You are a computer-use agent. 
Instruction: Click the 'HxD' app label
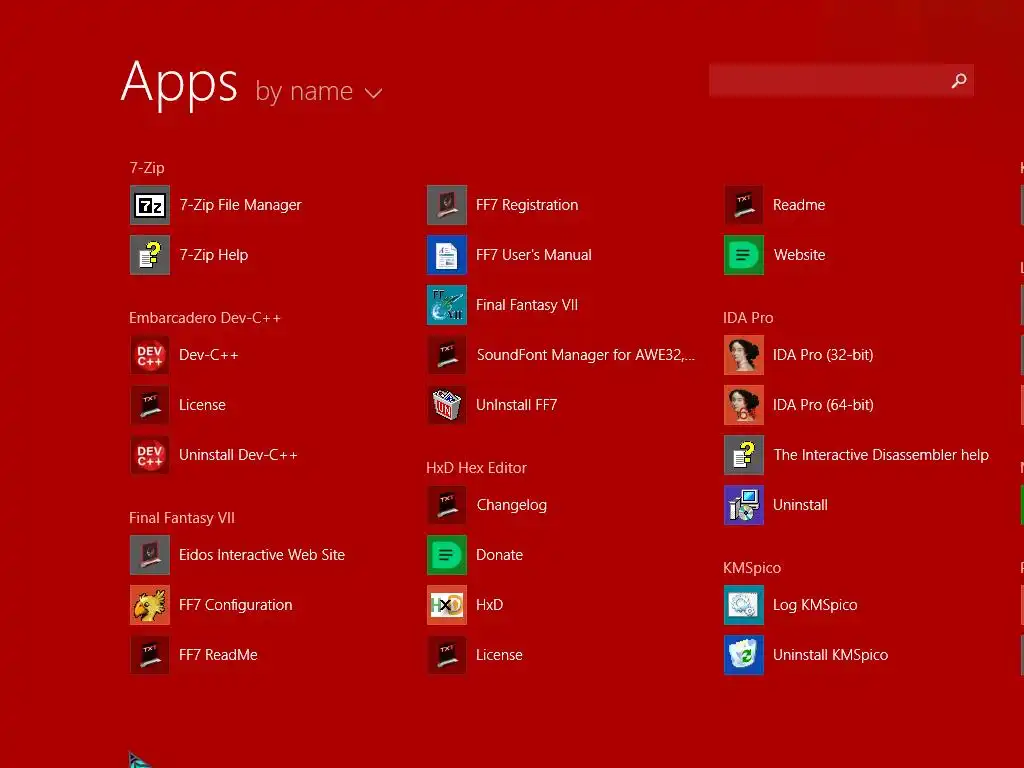(x=490, y=605)
